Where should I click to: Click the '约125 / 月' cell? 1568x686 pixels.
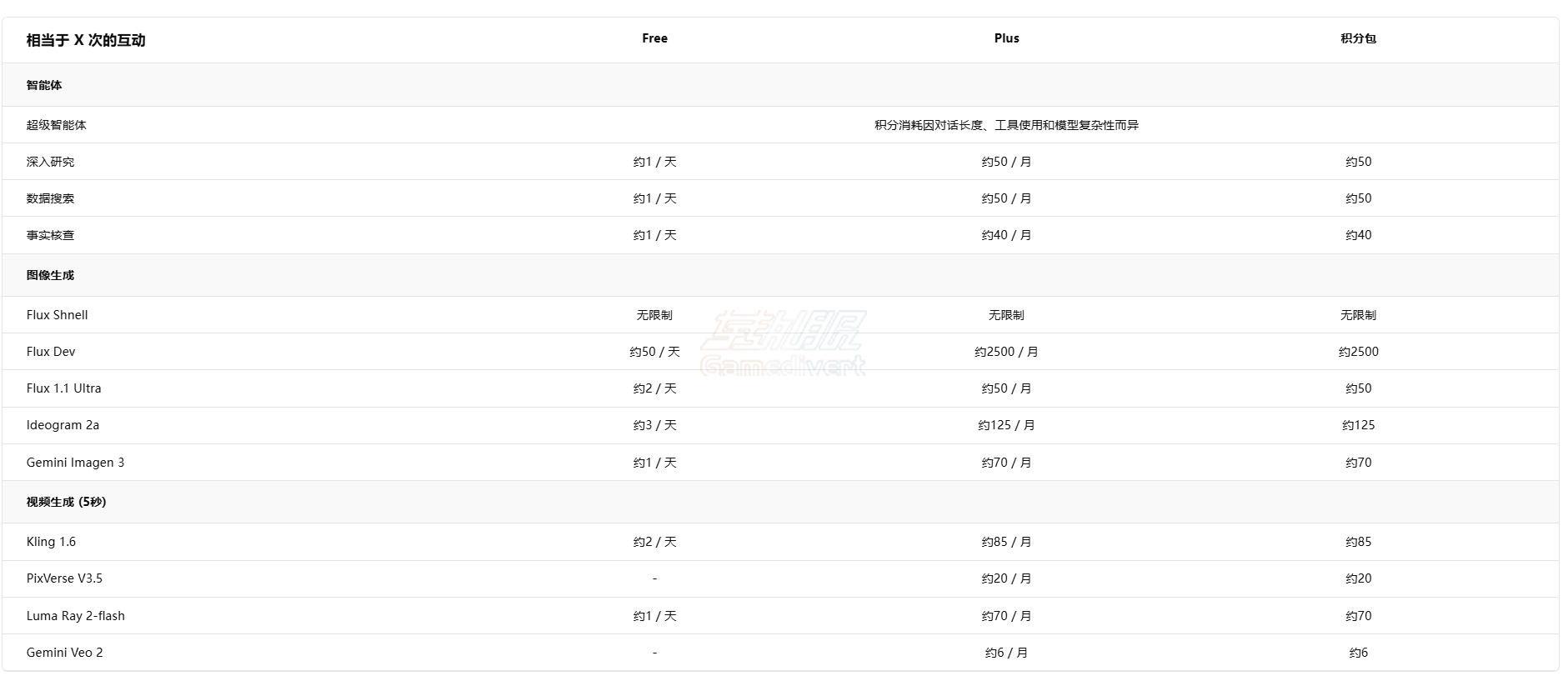click(x=1006, y=425)
